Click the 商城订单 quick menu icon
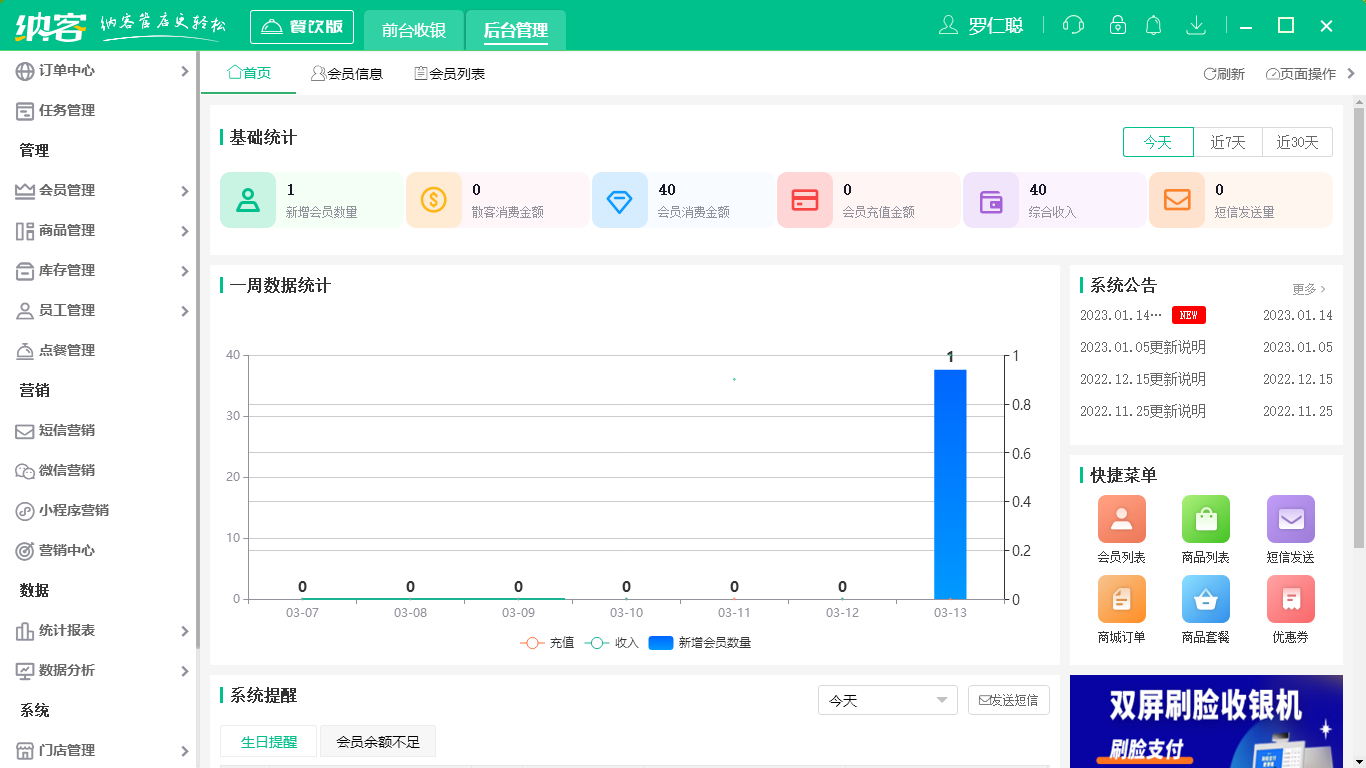This screenshot has width=1366, height=768. coord(1121,599)
